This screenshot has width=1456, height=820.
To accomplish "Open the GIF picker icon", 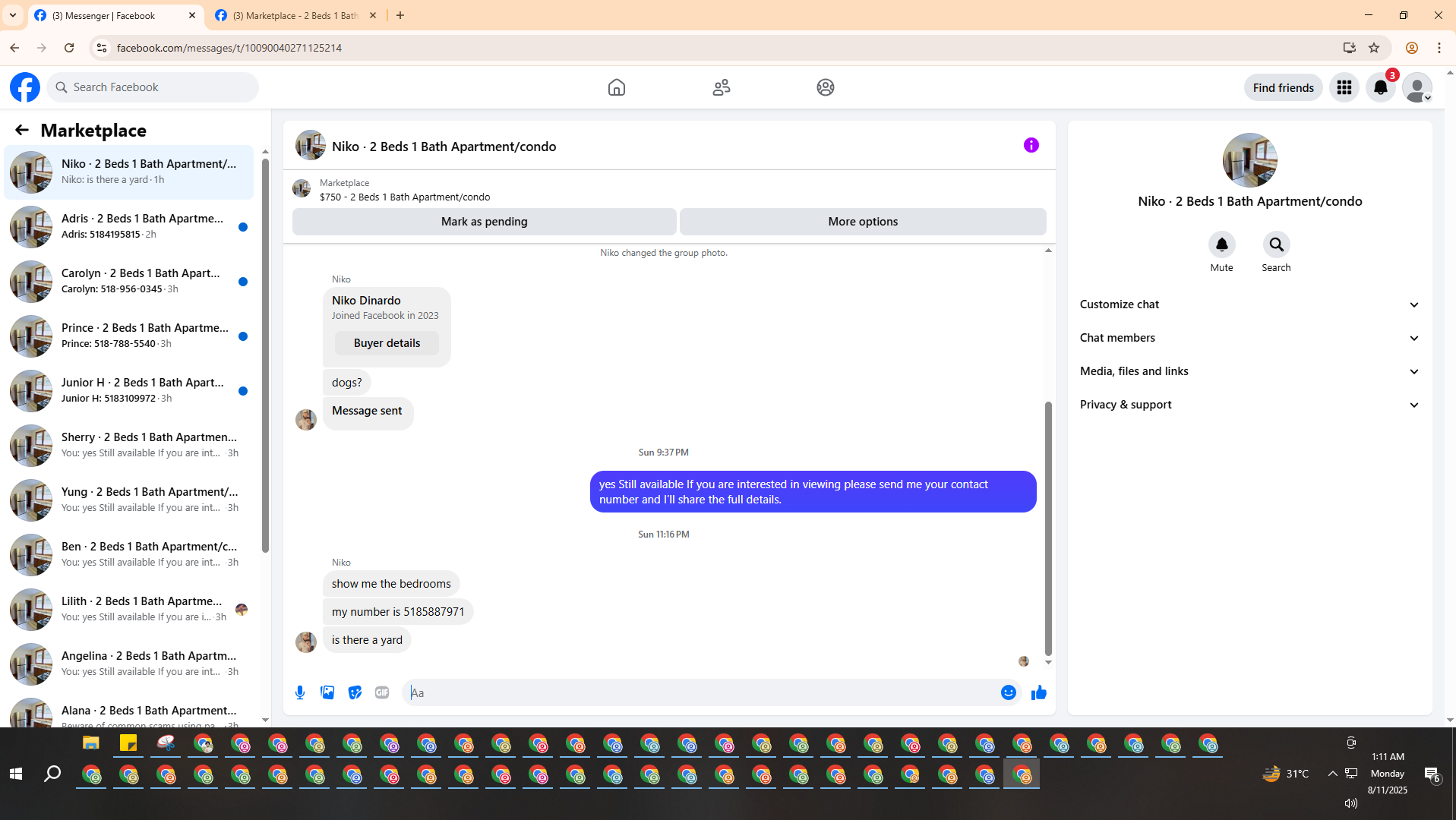I will point(382,692).
